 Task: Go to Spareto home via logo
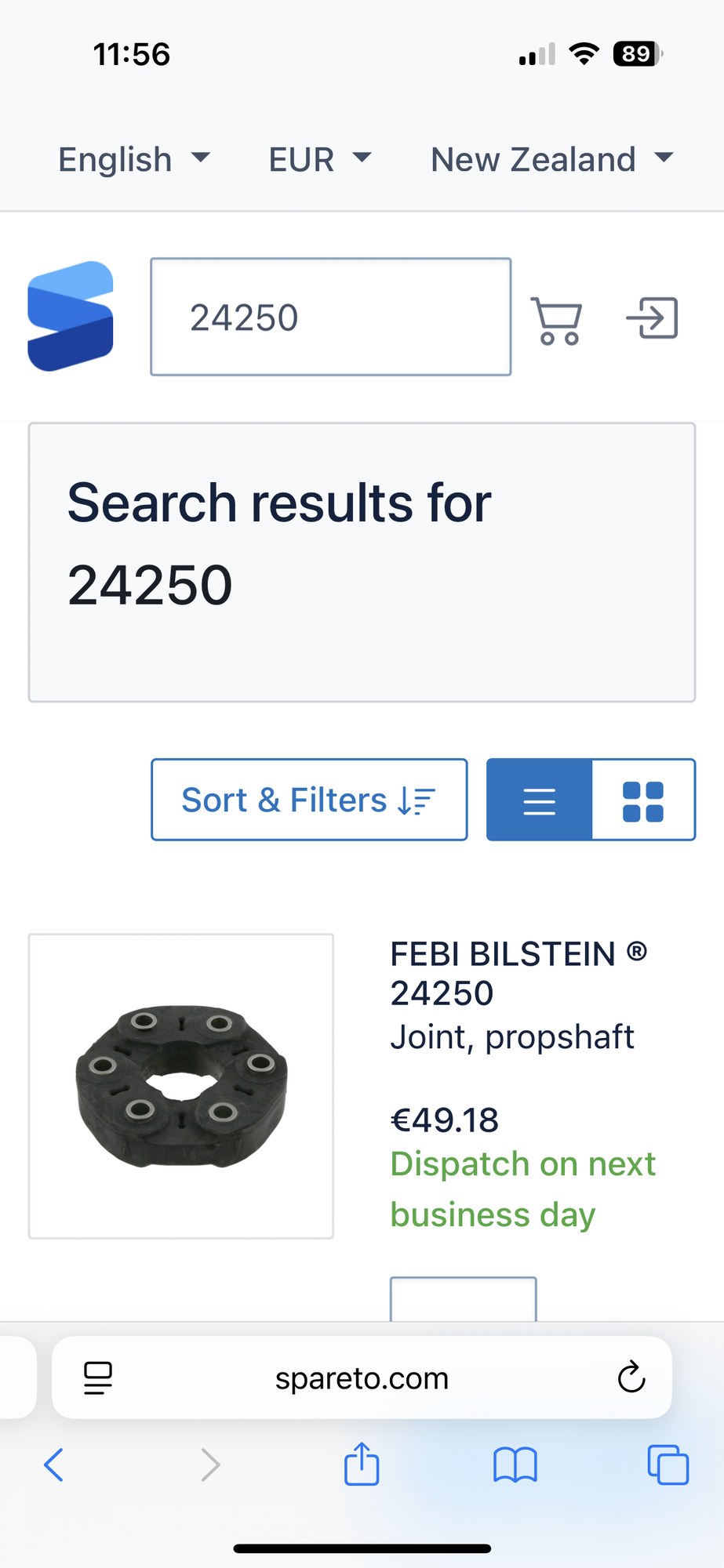pyautogui.click(x=71, y=316)
